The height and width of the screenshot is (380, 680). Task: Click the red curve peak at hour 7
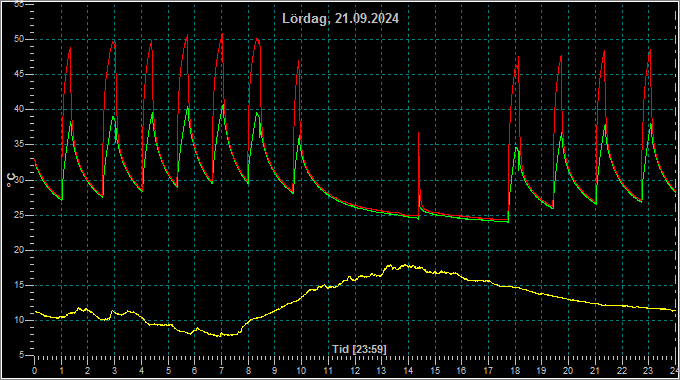[222, 34]
